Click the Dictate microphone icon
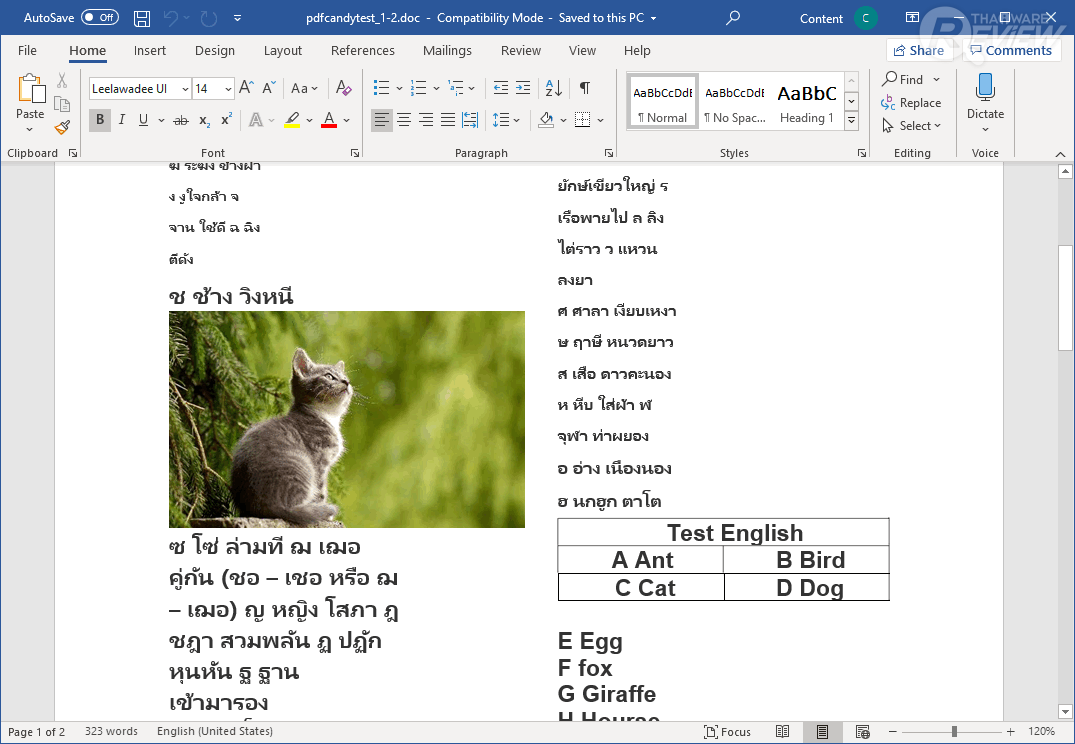The height and width of the screenshot is (744, 1075). point(985,88)
